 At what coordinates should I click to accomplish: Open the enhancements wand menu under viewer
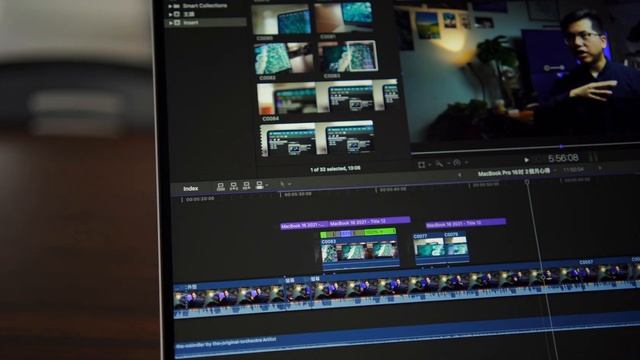tap(440, 164)
